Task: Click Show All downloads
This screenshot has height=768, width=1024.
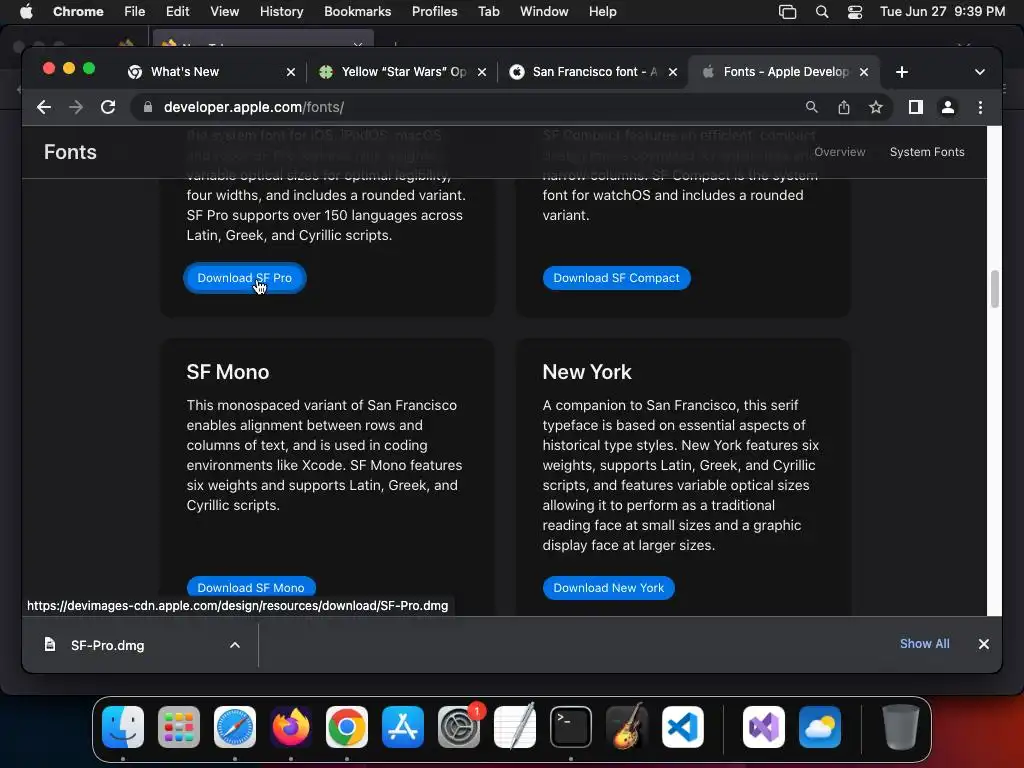Action: pos(924,644)
